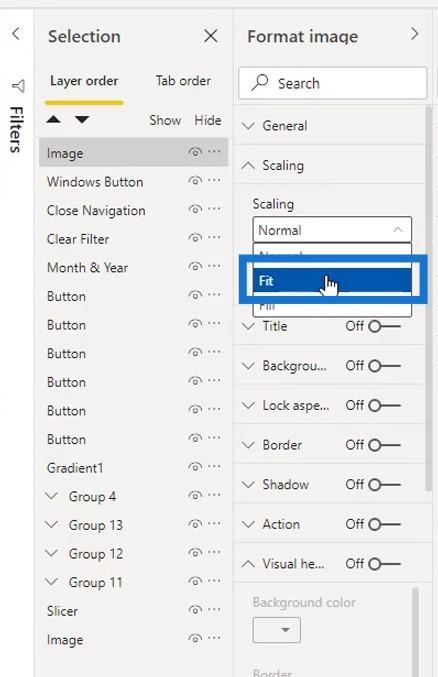Close the Selection pane
This screenshot has height=677, width=438.
[x=211, y=36]
